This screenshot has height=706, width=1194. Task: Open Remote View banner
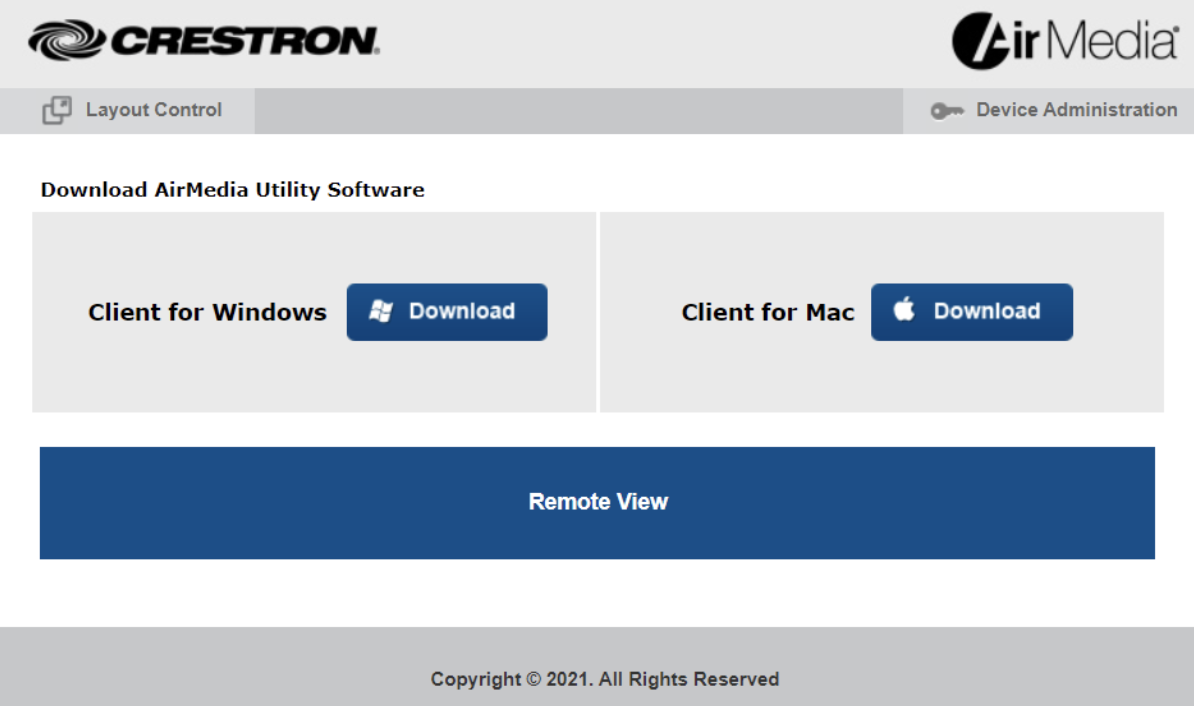pyautogui.click(x=597, y=502)
